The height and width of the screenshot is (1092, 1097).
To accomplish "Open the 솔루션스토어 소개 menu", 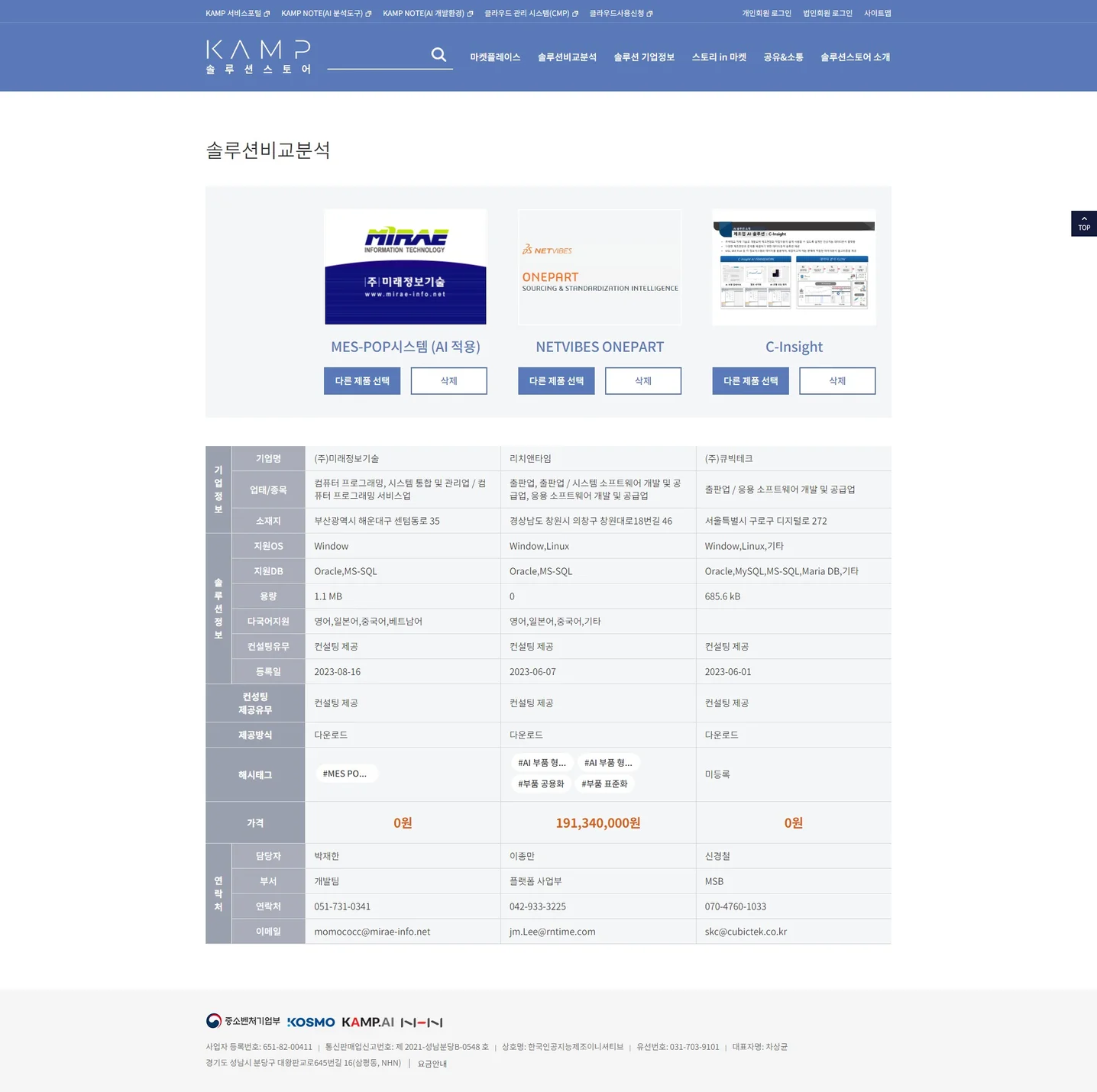I will 855,57.
